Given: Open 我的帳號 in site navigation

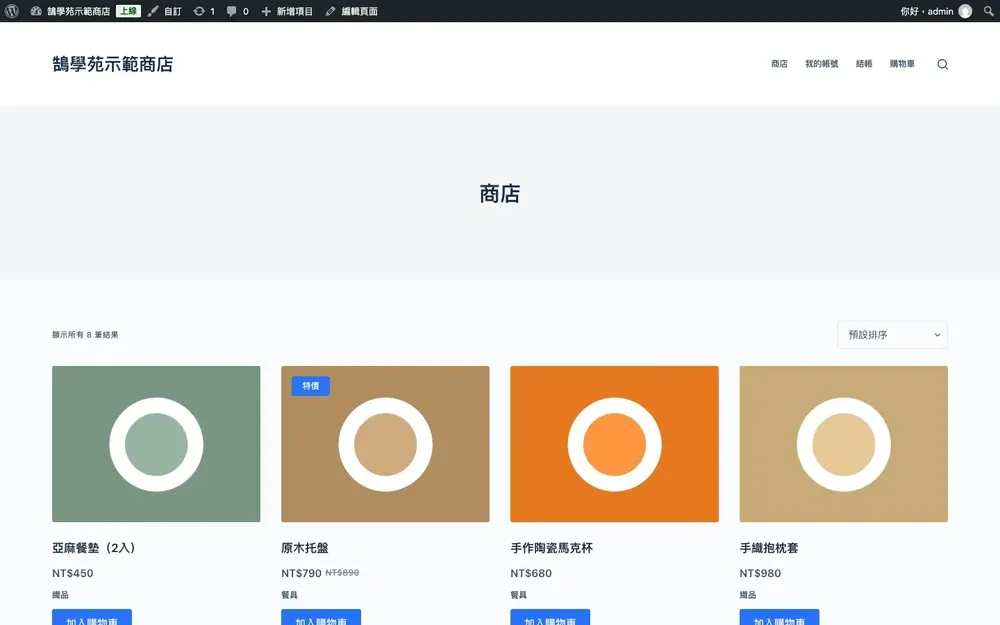Looking at the screenshot, I should coord(821,64).
